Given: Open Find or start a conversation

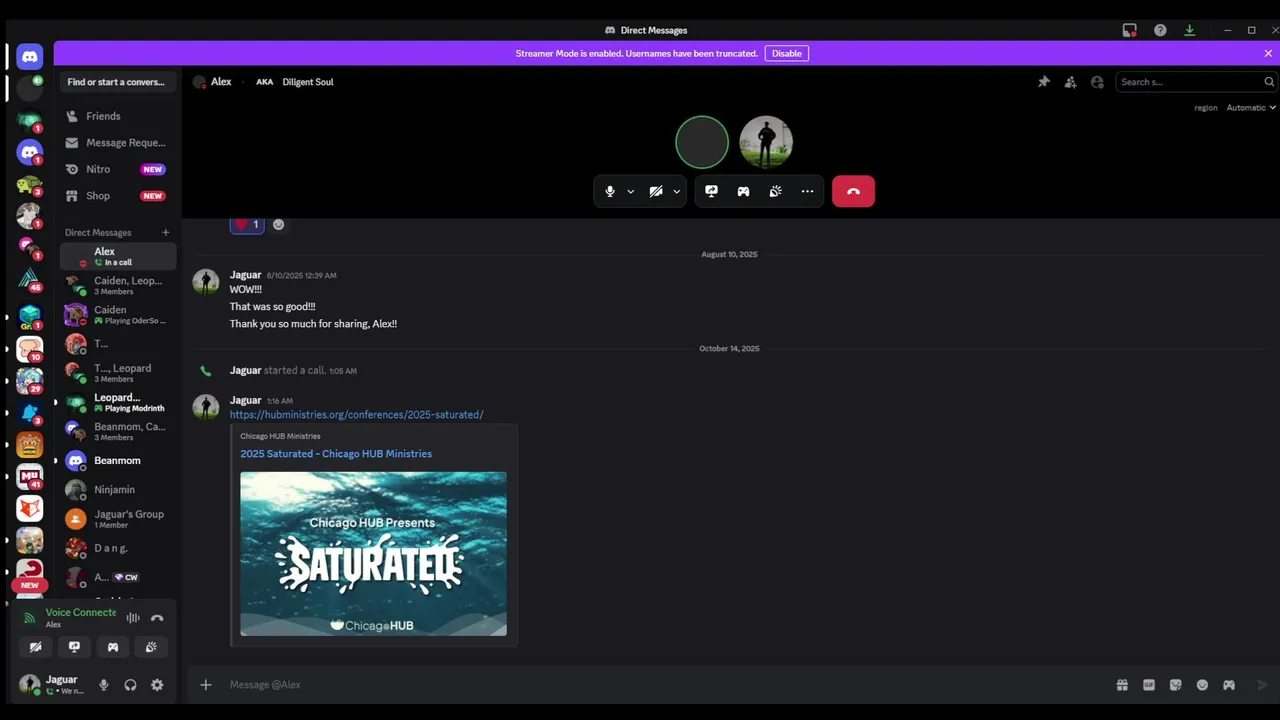Looking at the screenshot, I should pos(118,82).
